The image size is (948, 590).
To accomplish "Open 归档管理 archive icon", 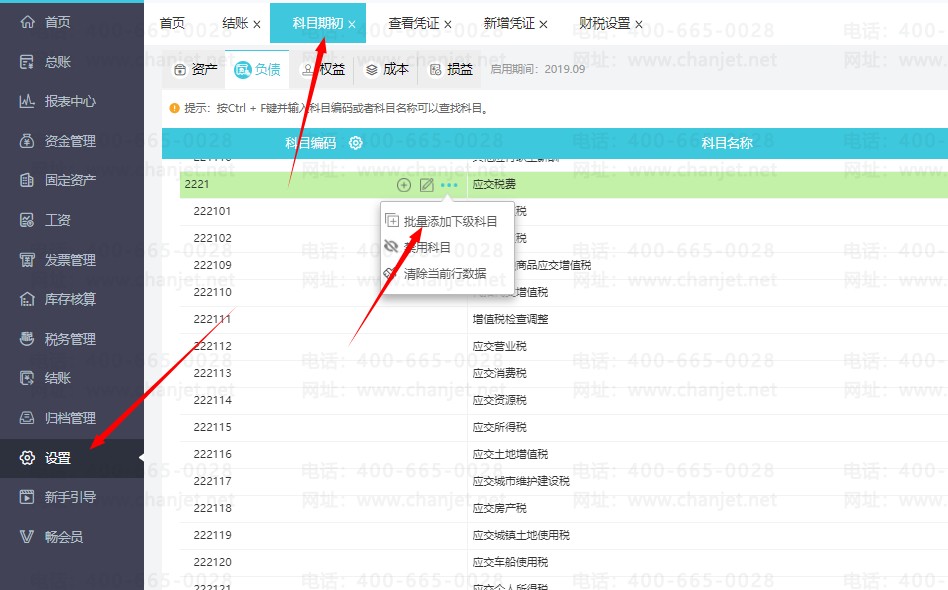I will pos(27,418).
